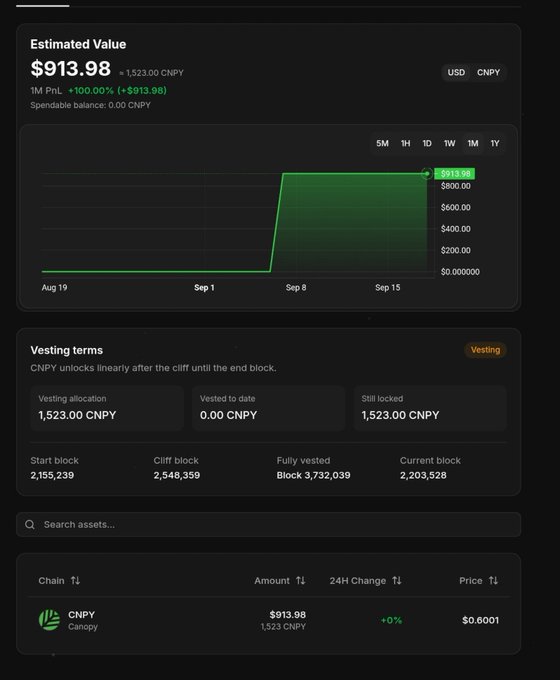Click the $913.98 estimated value heading
The width and height of the screenshot is (560, 680).
pyautogui.click(x=71, y=69)
